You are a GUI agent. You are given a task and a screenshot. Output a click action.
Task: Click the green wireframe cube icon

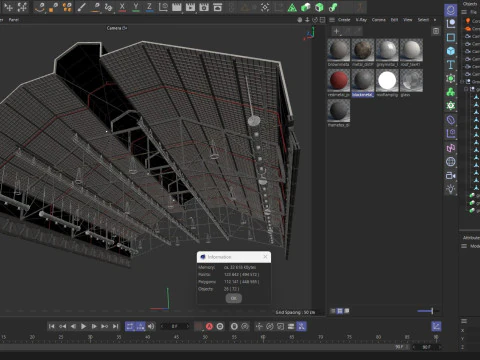pyautogui.click(x=319, y=7)
